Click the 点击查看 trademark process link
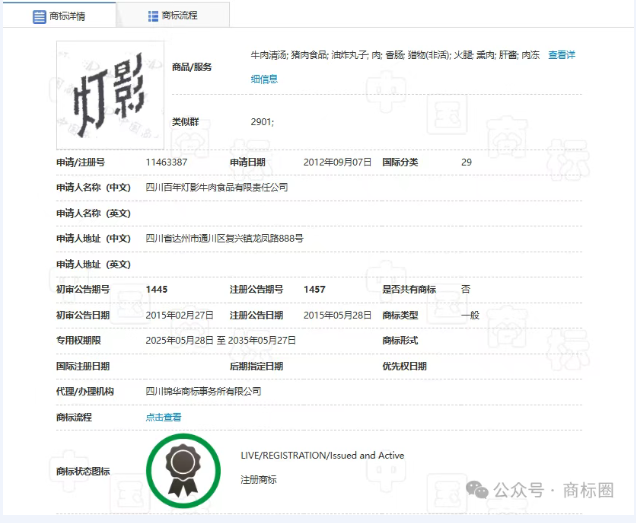 pos(164,417)
